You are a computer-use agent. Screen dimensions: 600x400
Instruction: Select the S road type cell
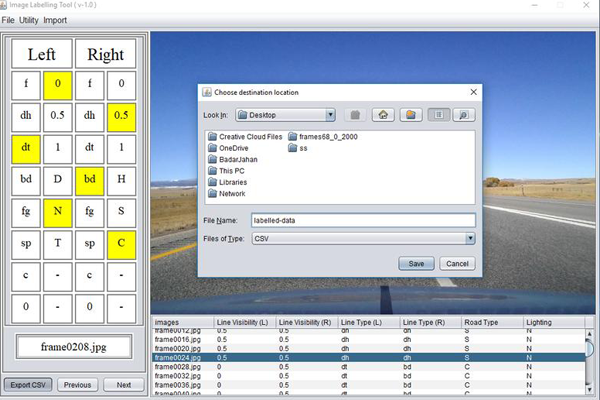click(x=121, y=212)
